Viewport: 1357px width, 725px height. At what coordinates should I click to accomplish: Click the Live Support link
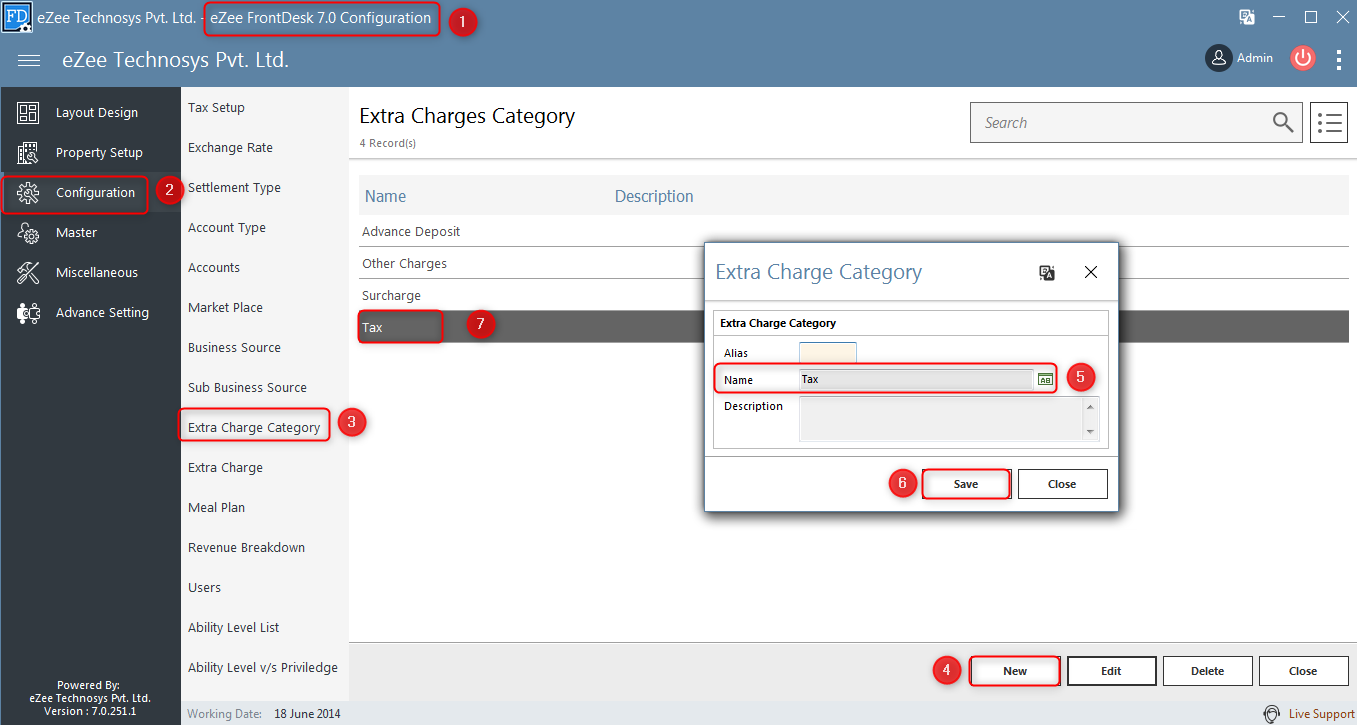point(1321,714)
